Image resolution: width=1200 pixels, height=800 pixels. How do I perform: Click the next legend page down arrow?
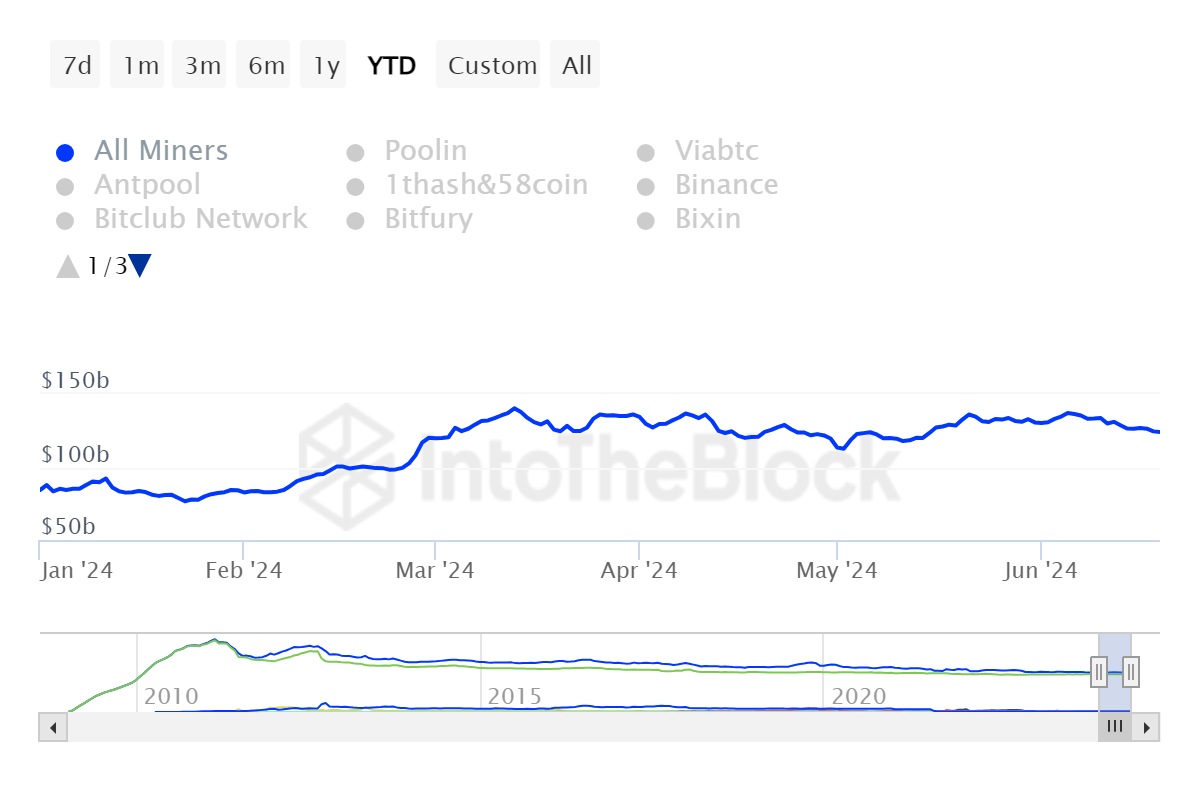pos(140,266)
